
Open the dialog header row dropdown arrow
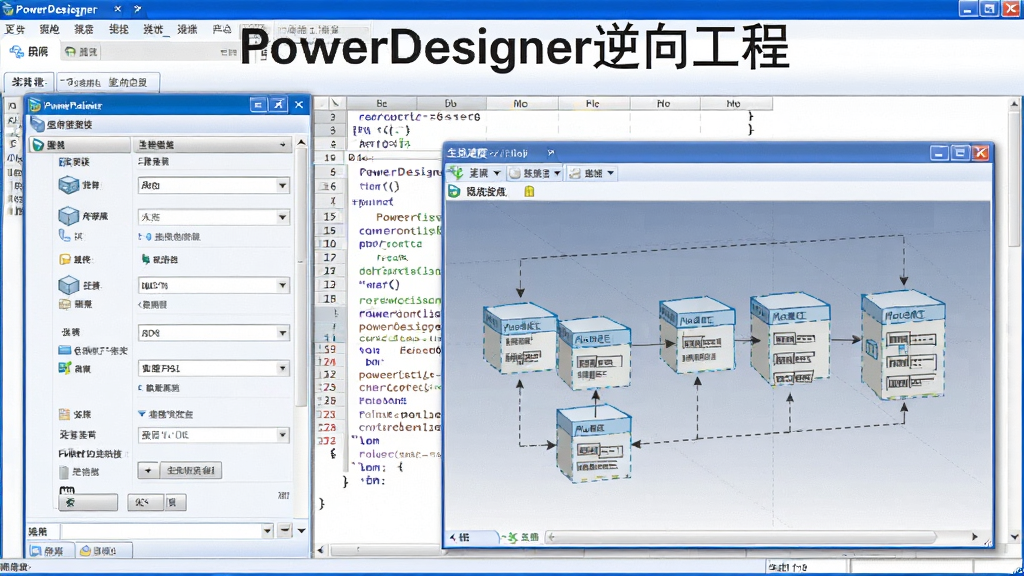click(282, 144)
